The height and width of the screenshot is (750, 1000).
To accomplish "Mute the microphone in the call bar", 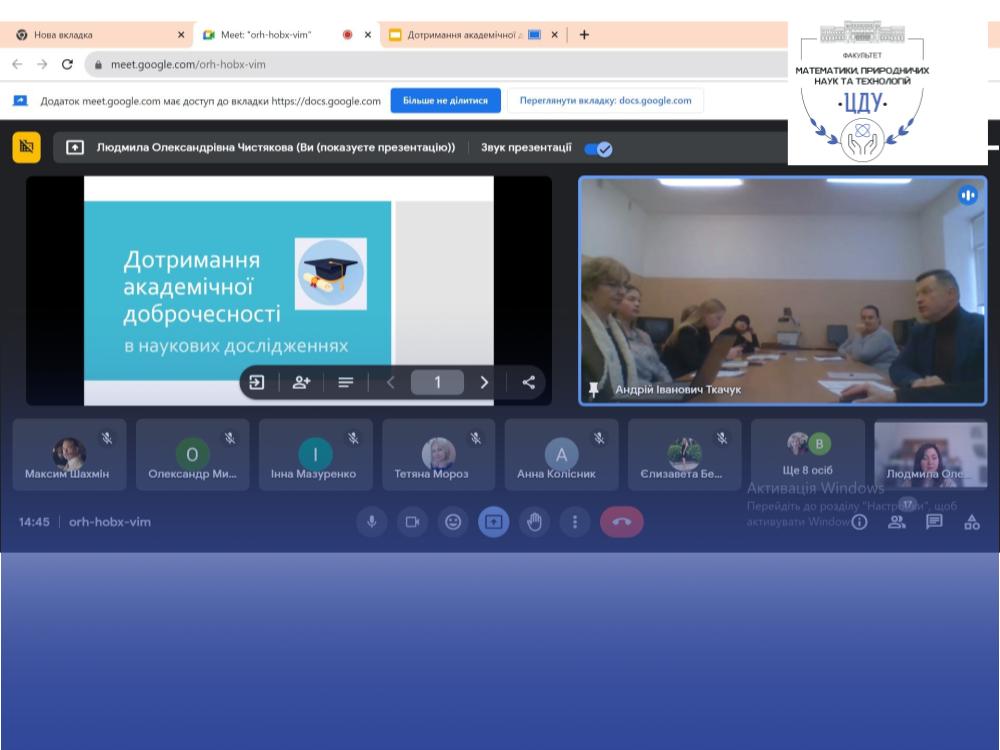I will click(x=372, y=522).
